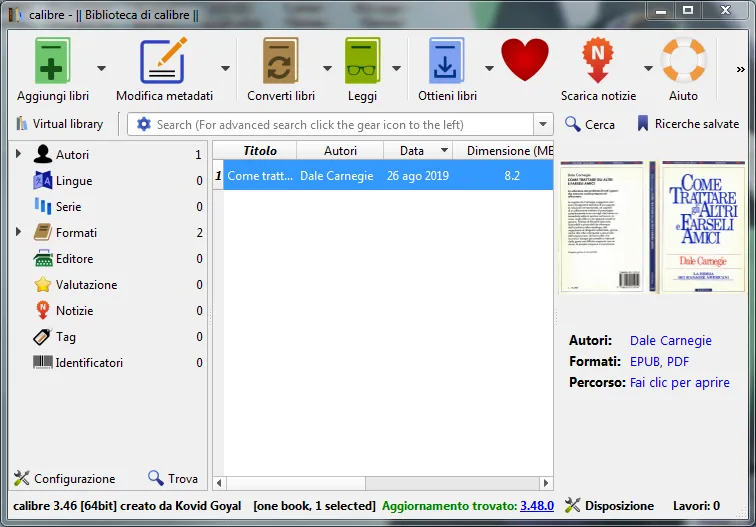Click the advanced search gear icon
Image resolution: width=756 pixels, height=527 pixels.
point(144,124)
